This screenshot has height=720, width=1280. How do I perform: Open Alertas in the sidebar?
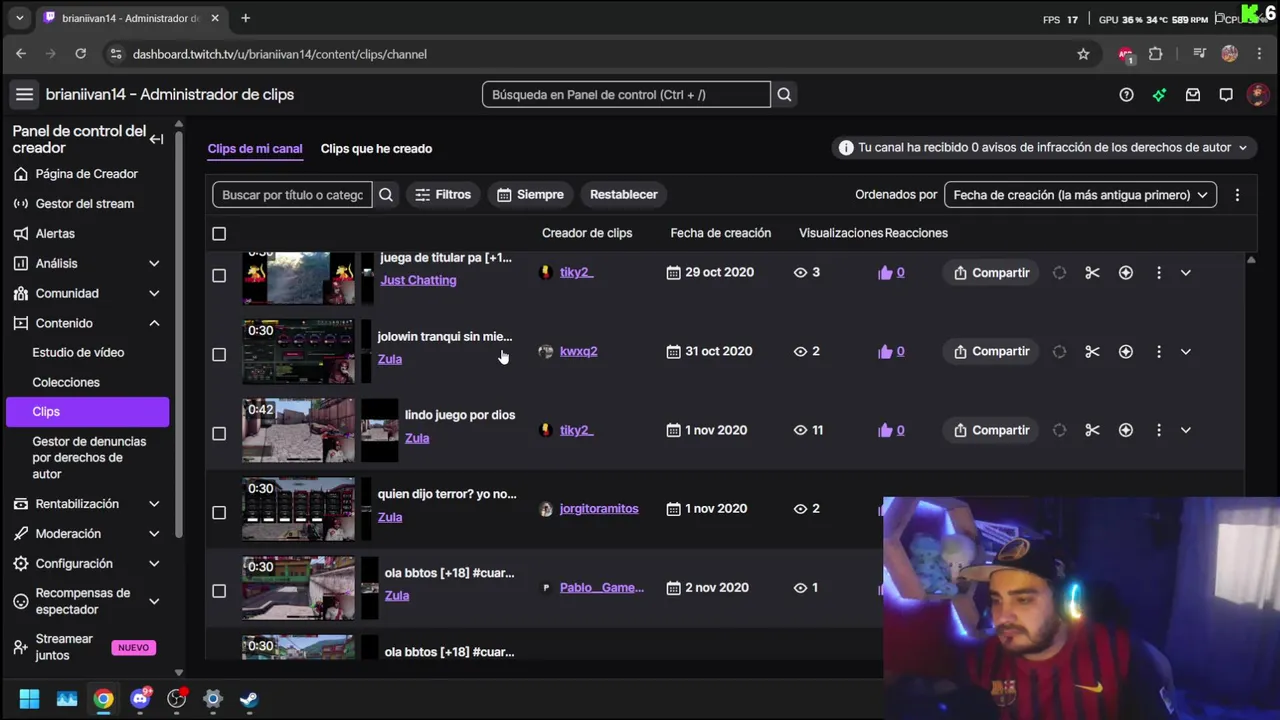pos(55,233)
